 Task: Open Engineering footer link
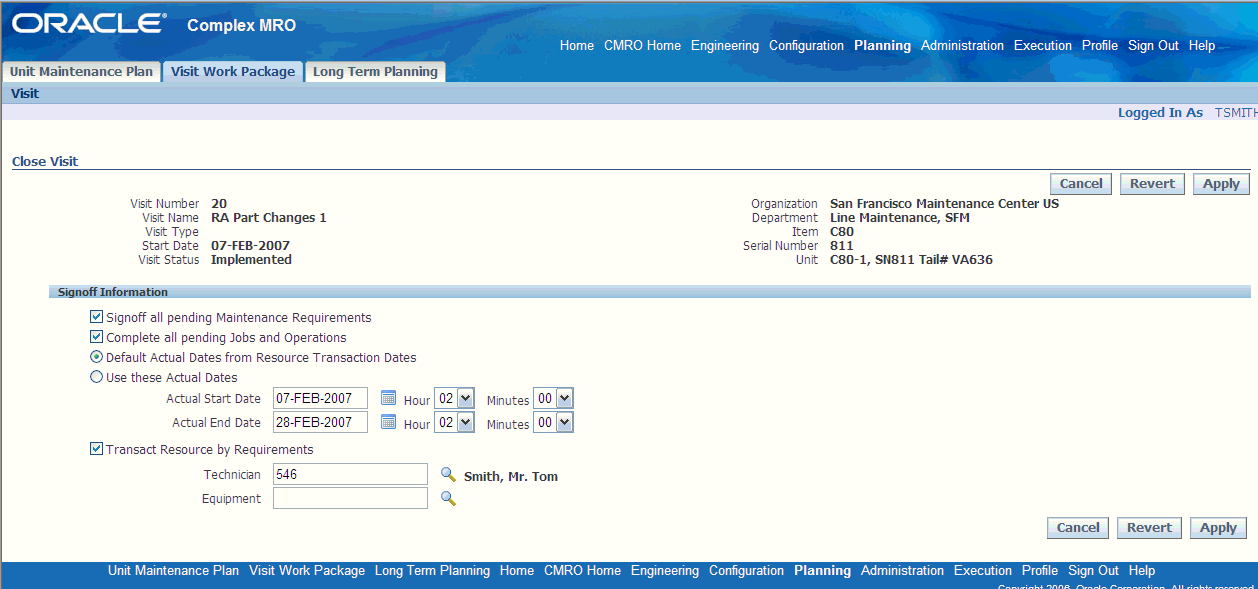[x=665, y=571]
